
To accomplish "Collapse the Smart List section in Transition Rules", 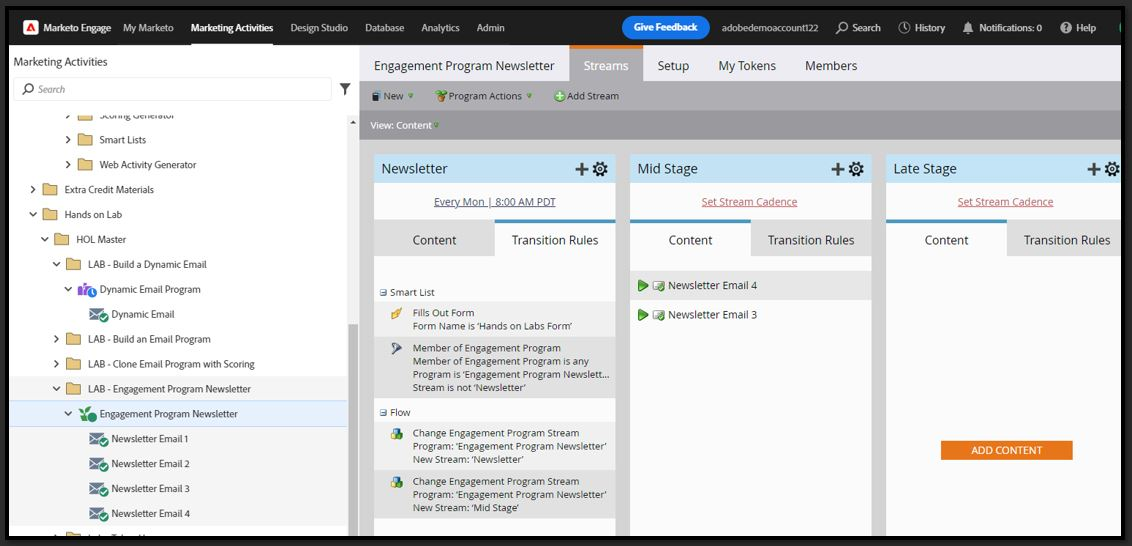I will (383, 292).
